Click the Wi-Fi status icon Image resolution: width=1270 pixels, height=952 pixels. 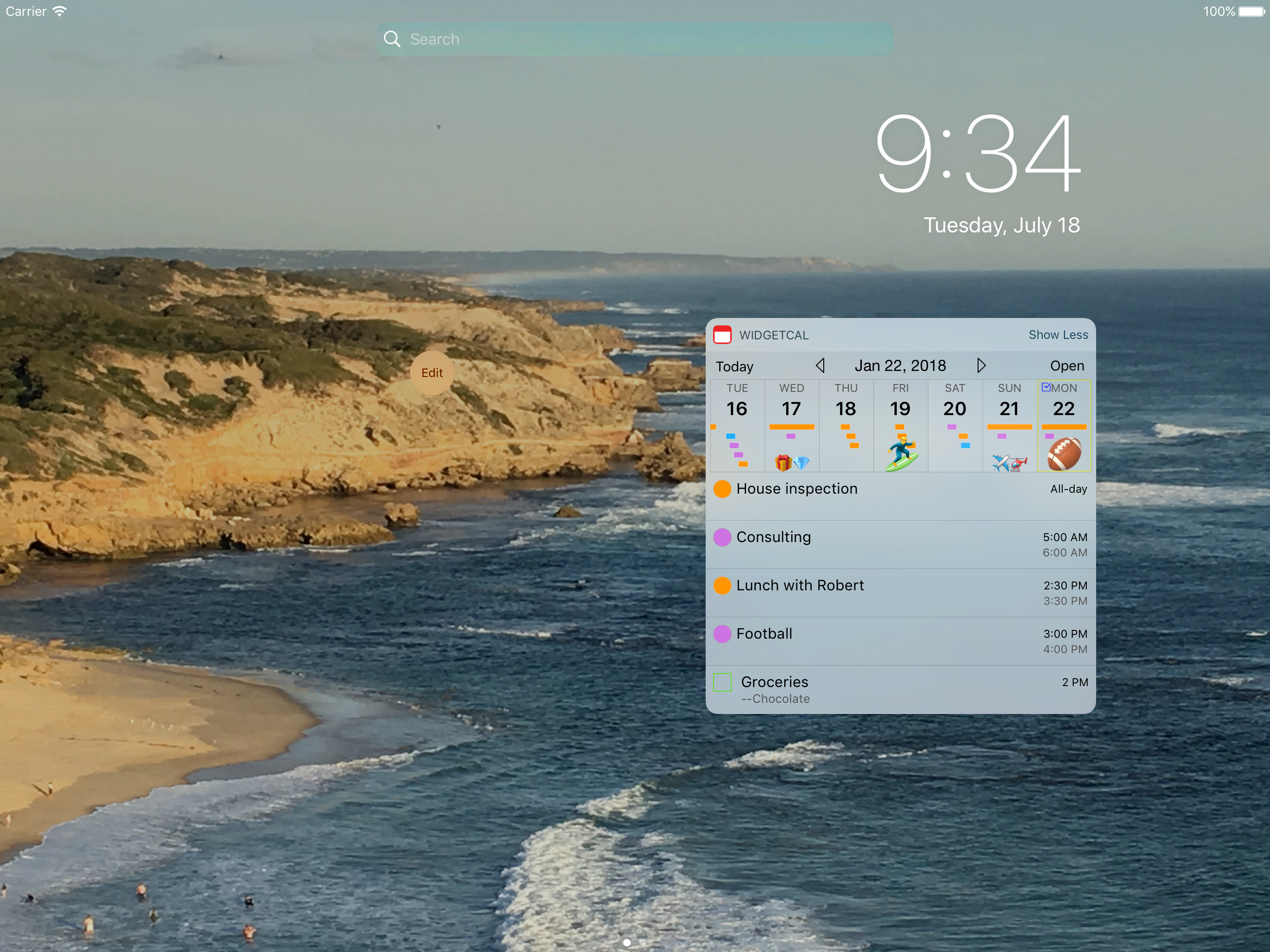tap(60, 12)
